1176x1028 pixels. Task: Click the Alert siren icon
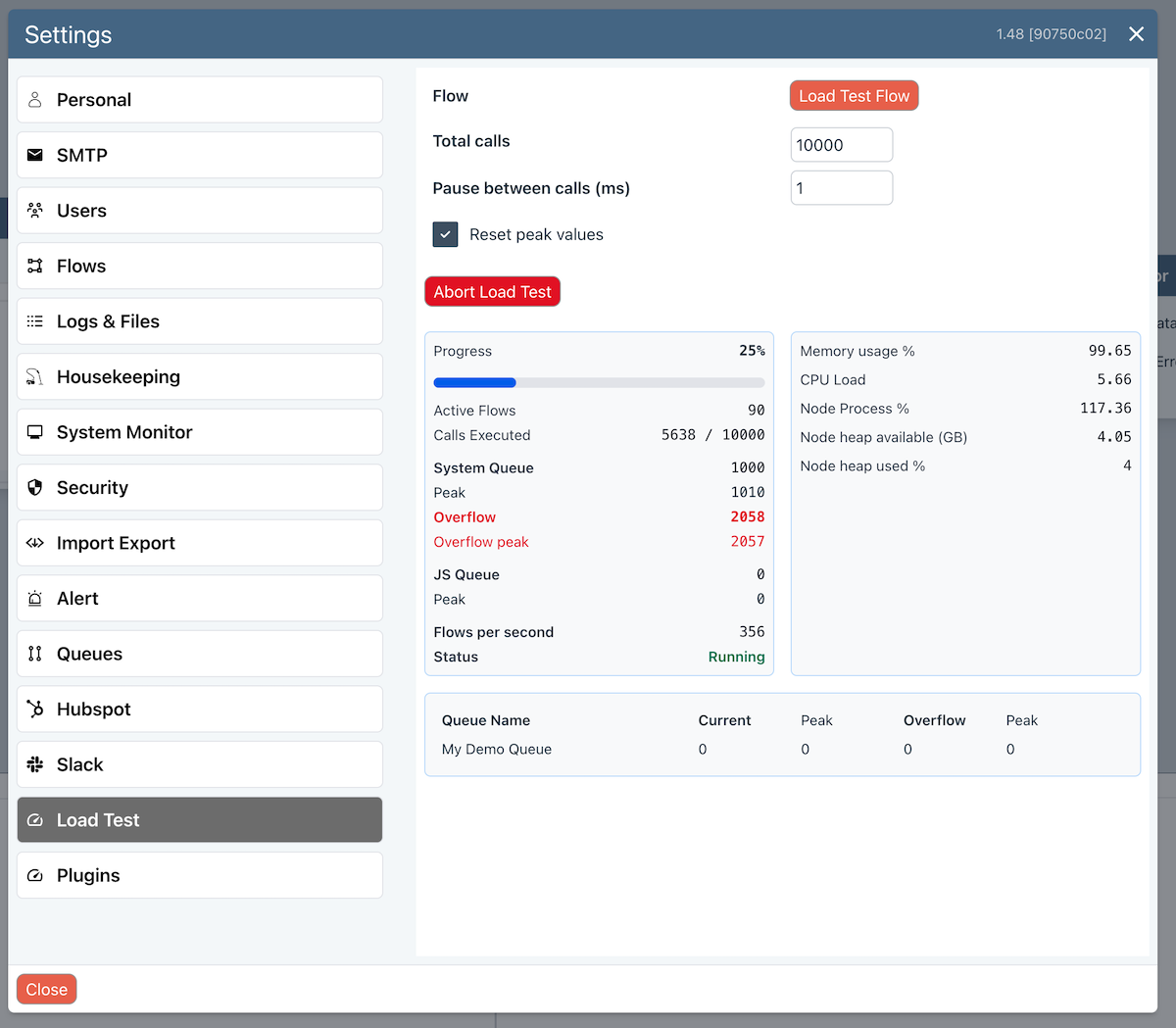point(35,599)
